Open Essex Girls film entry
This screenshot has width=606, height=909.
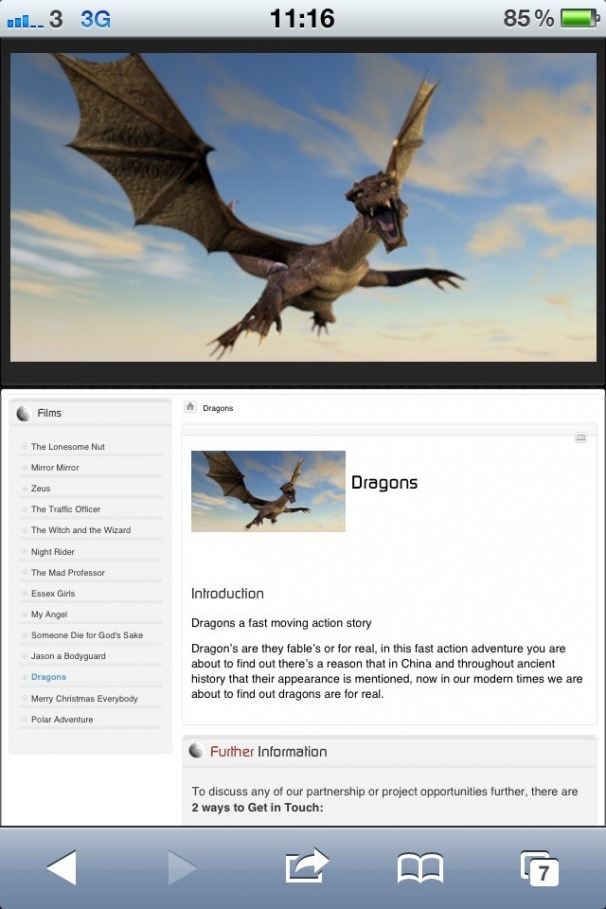tap(53, 594)
